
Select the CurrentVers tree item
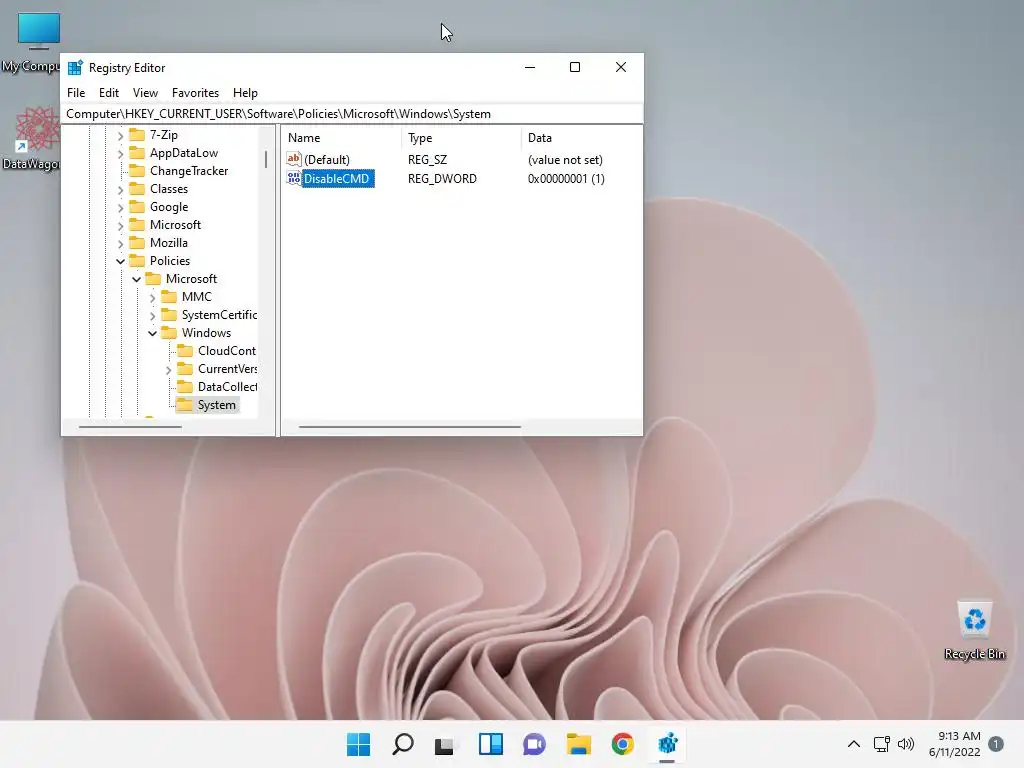coord(227,369)
